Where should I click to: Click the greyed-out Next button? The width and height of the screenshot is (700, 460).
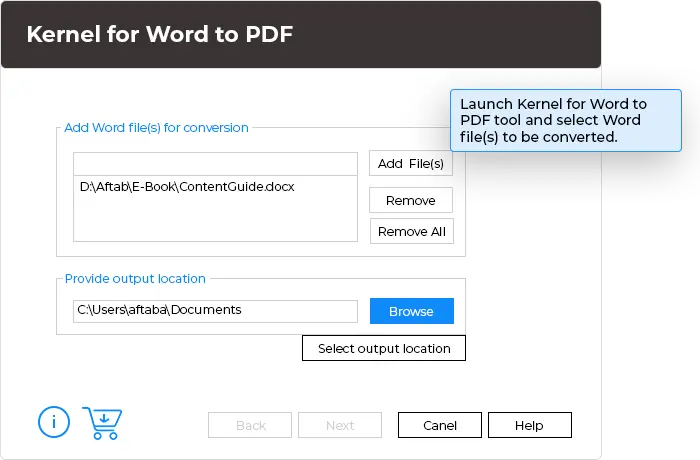coord(340,425)
